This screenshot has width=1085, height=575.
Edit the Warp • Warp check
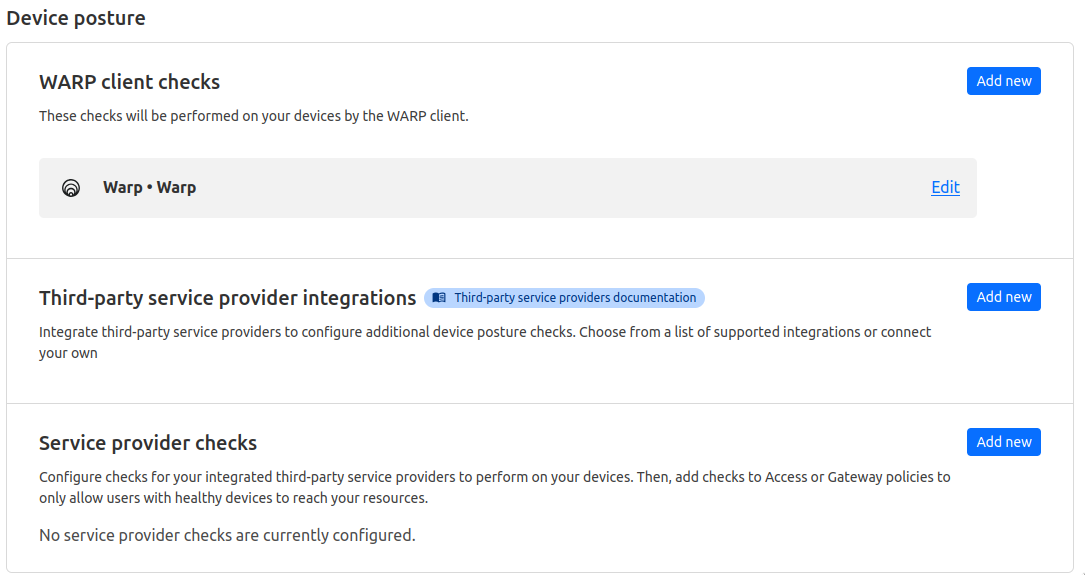[x=945, y=188]
